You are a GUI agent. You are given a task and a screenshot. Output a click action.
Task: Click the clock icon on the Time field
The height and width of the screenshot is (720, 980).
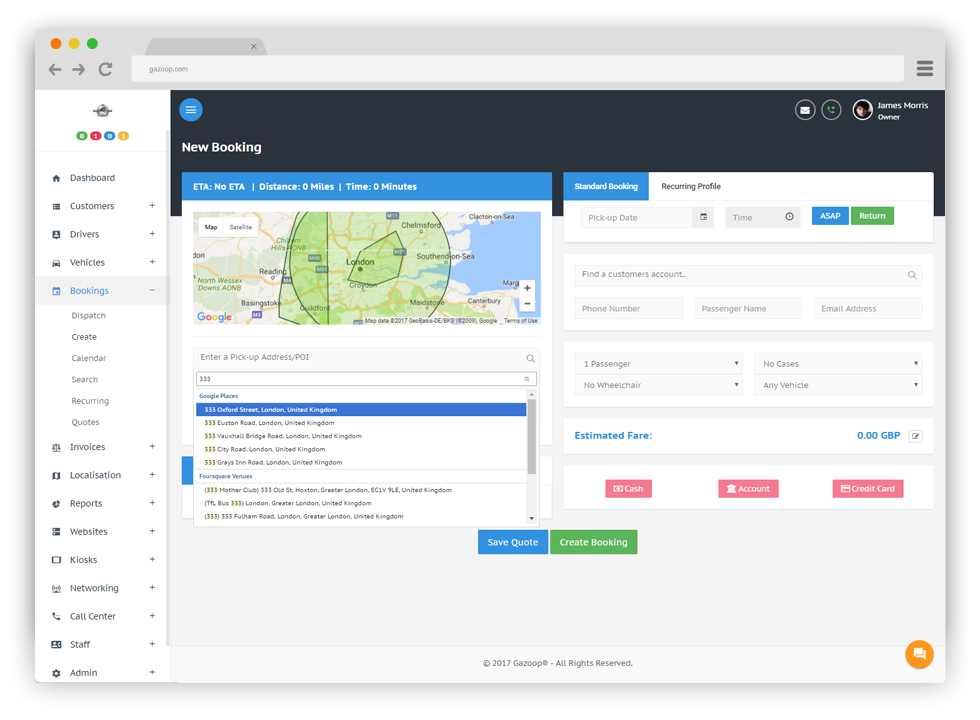789,216
